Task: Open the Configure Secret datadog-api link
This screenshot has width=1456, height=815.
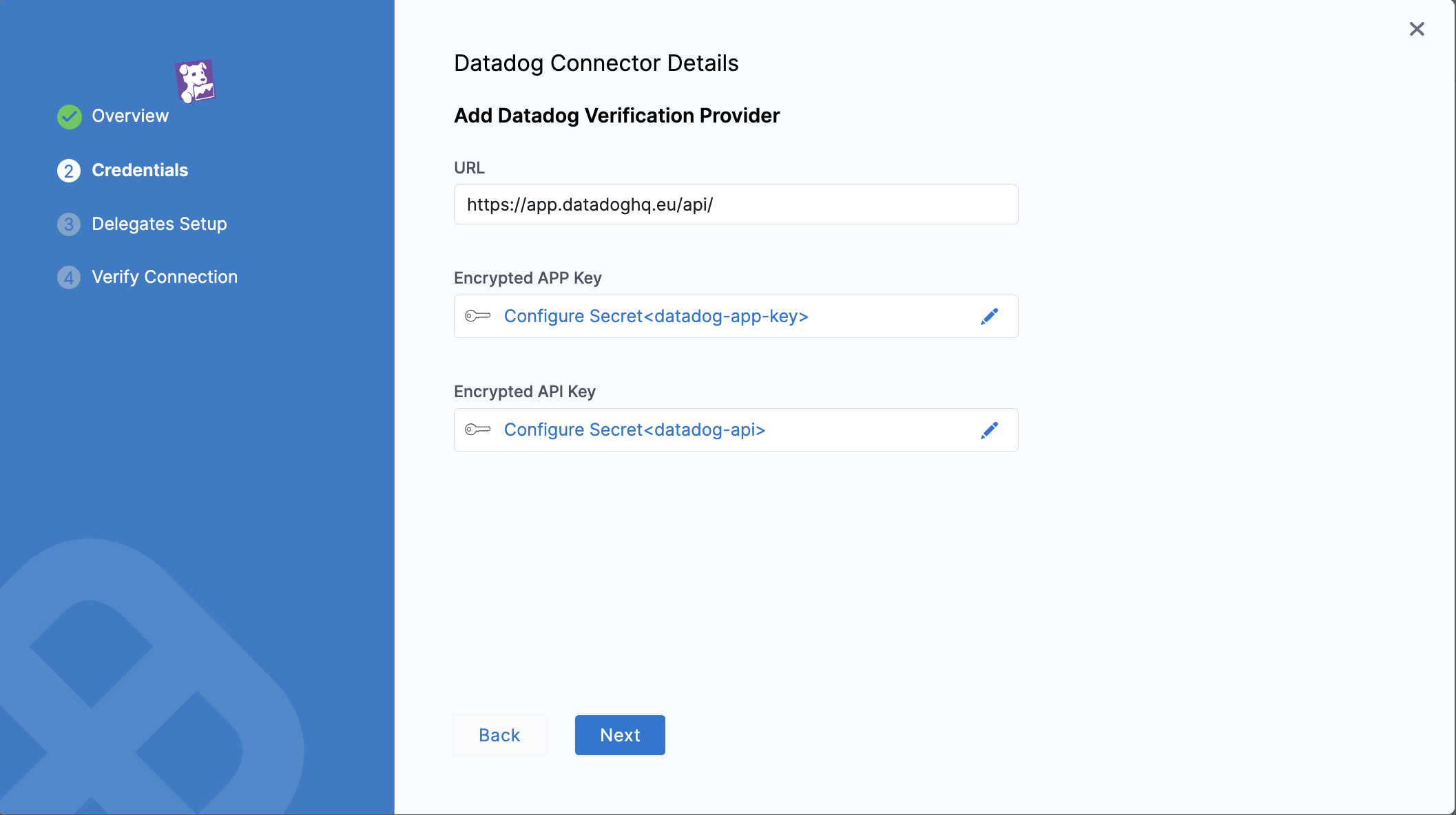Action: point(634,430)
